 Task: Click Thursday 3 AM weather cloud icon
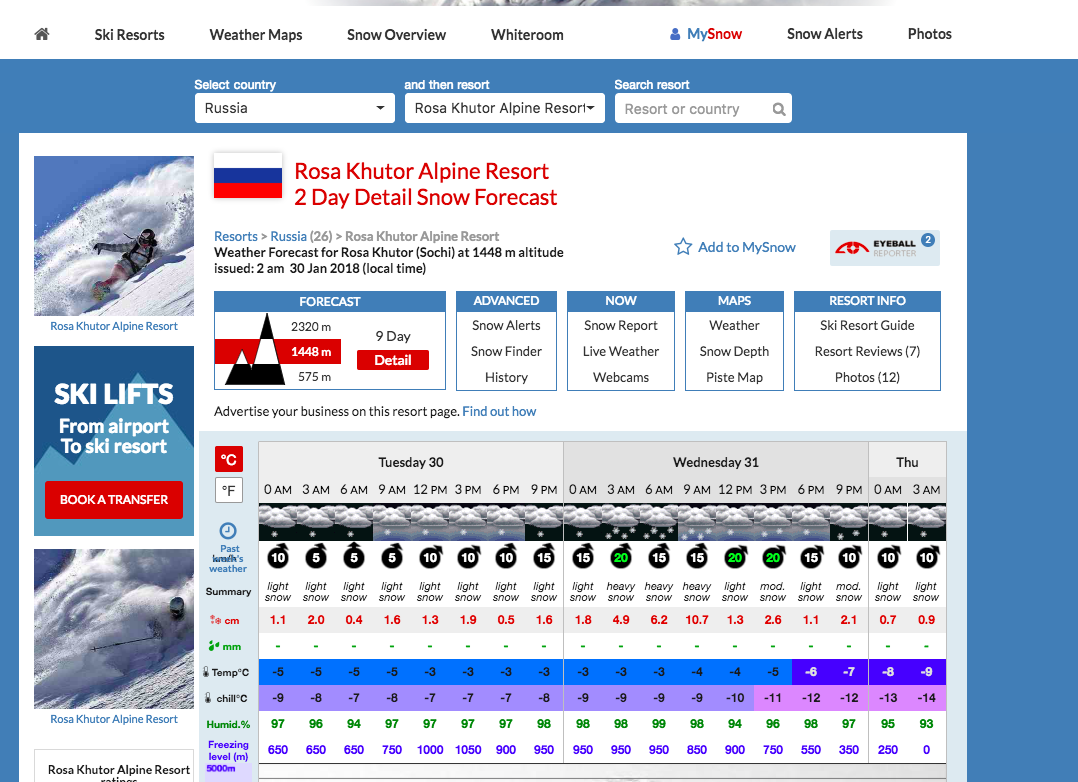tap(927, 523)
